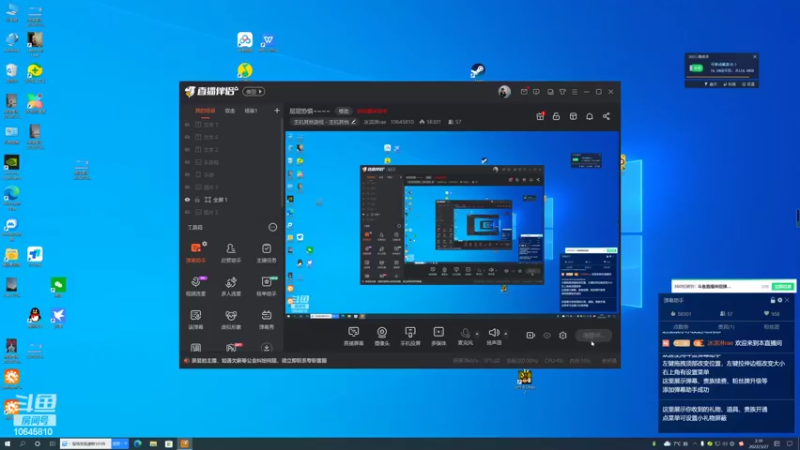Viewport: 800px width, 450px height.
Task: Click the gift box icon with the red badge
Action: click(x=540, y=116)
